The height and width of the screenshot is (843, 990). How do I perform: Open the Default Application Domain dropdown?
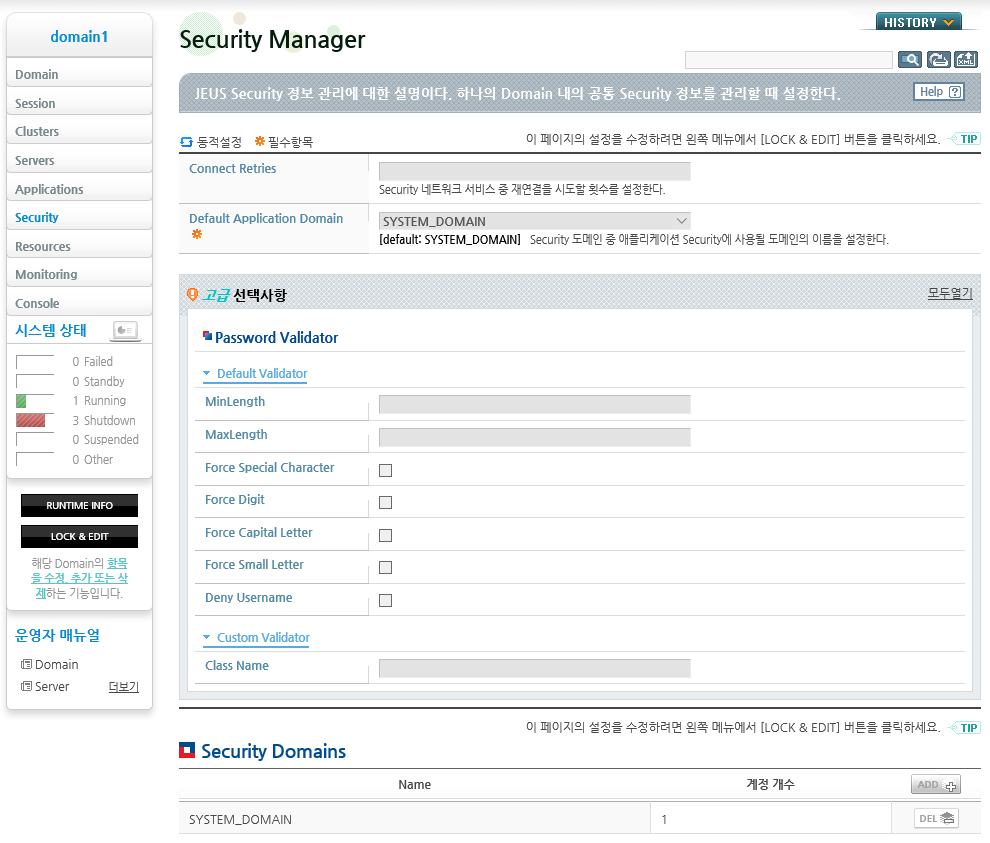pos(535,221)
